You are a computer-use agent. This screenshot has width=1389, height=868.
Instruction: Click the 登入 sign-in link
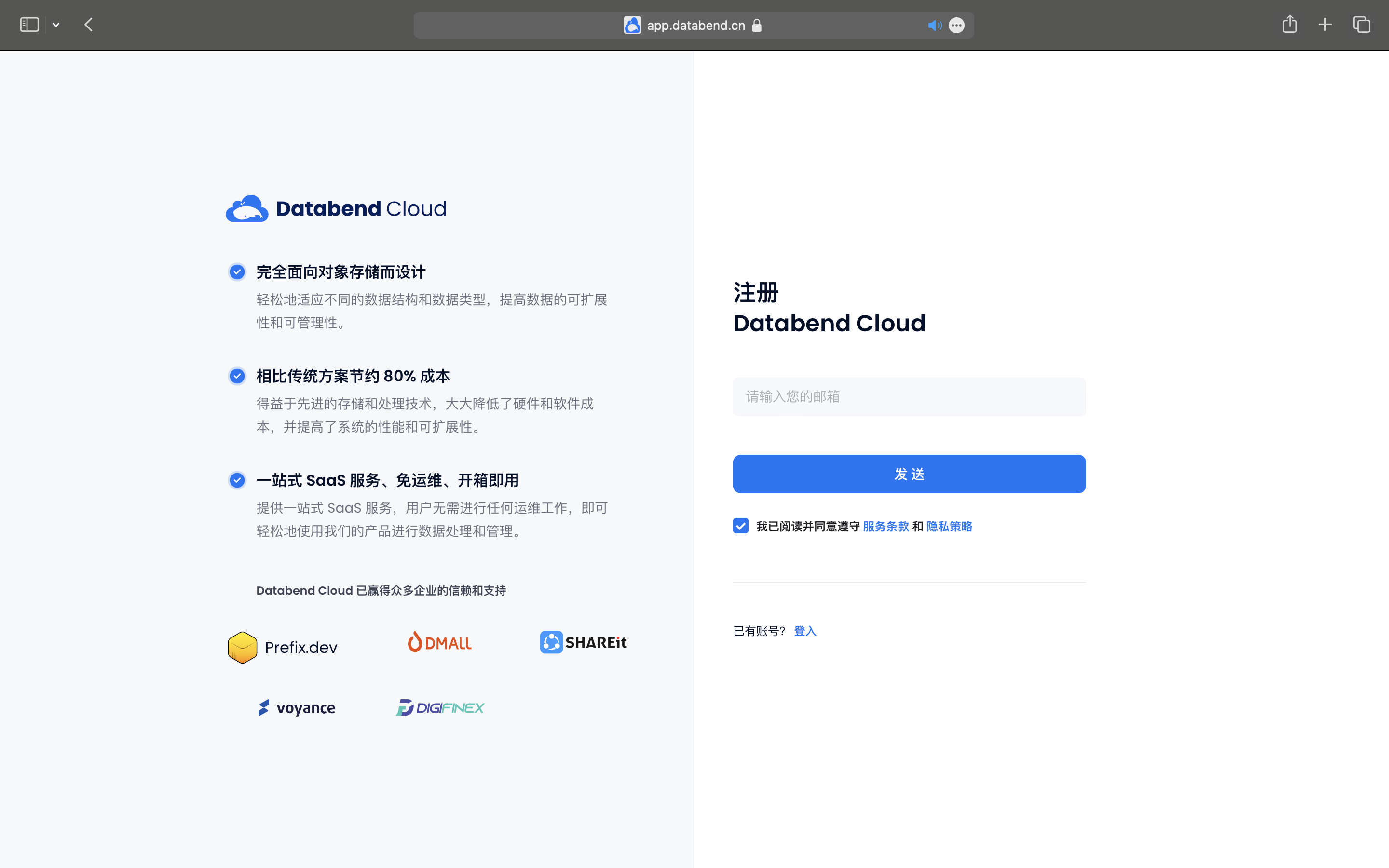[x=804, y=631]
